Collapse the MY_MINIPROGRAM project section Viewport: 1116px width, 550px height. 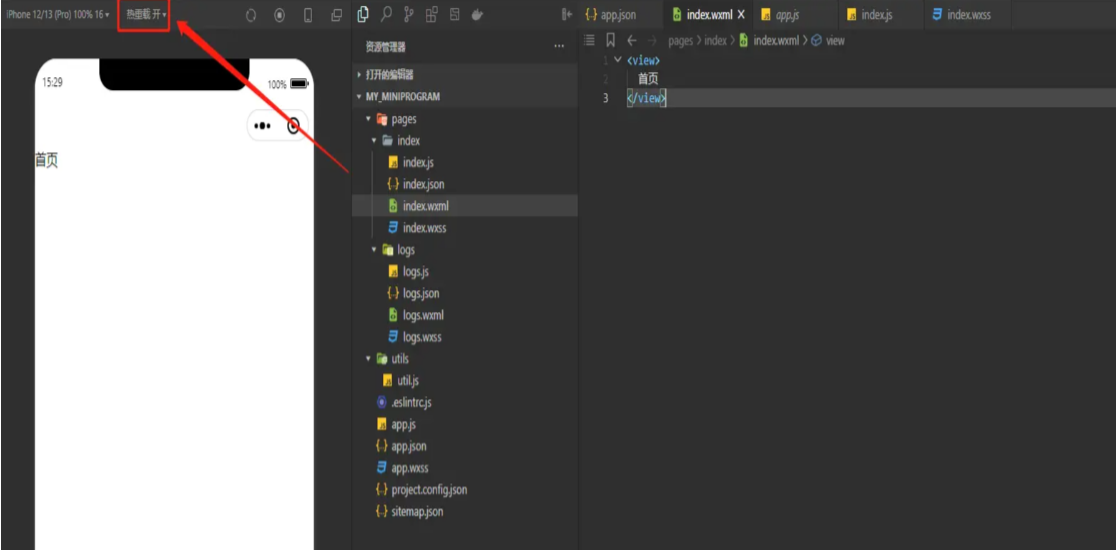point(464,97)
